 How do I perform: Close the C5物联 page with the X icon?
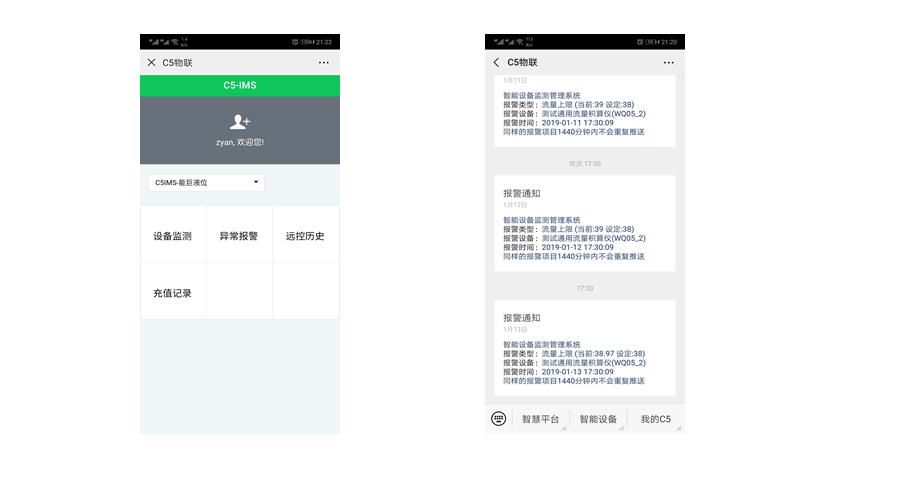click(152, 63)
